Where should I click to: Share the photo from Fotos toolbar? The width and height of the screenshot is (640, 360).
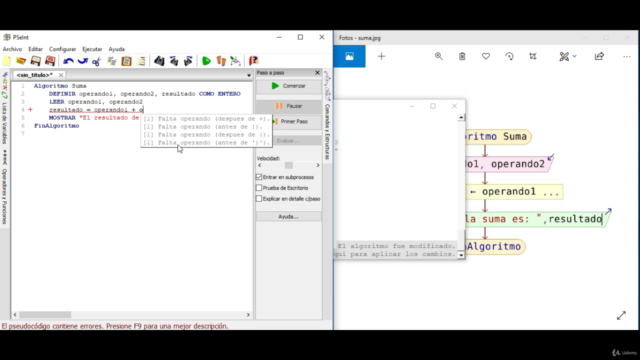click(599, 56)
